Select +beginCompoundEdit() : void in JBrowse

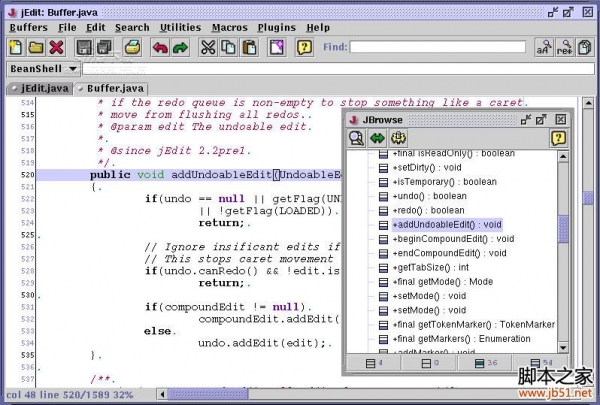point(453,239)
